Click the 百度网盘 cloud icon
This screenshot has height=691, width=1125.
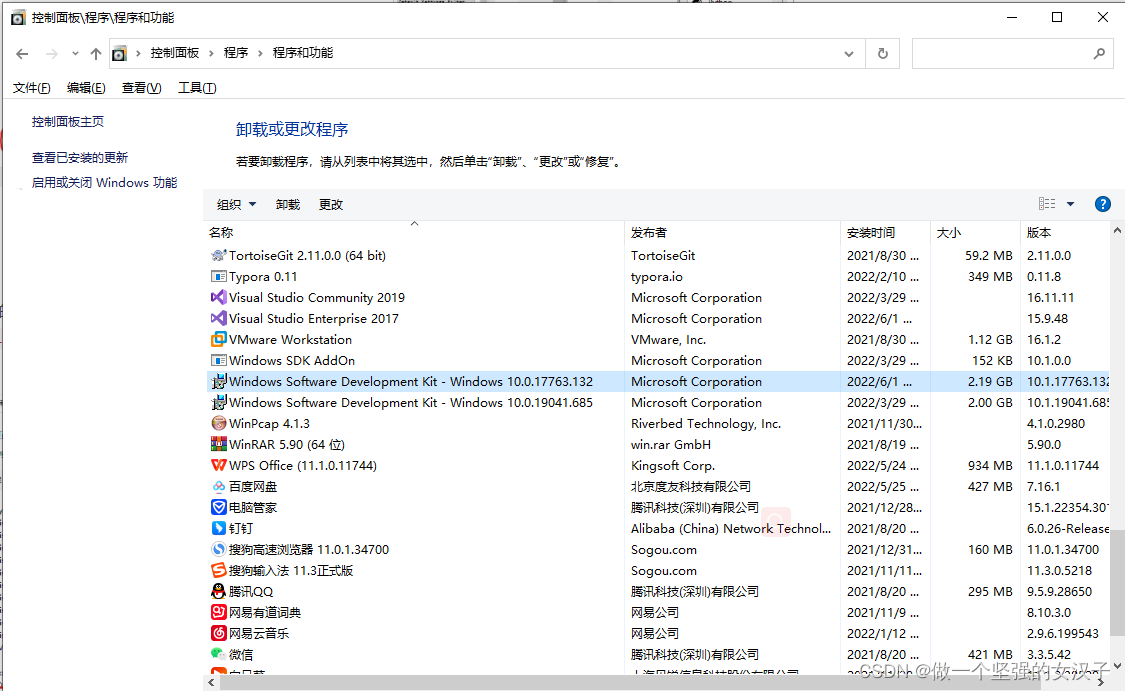tap(219, 486)
